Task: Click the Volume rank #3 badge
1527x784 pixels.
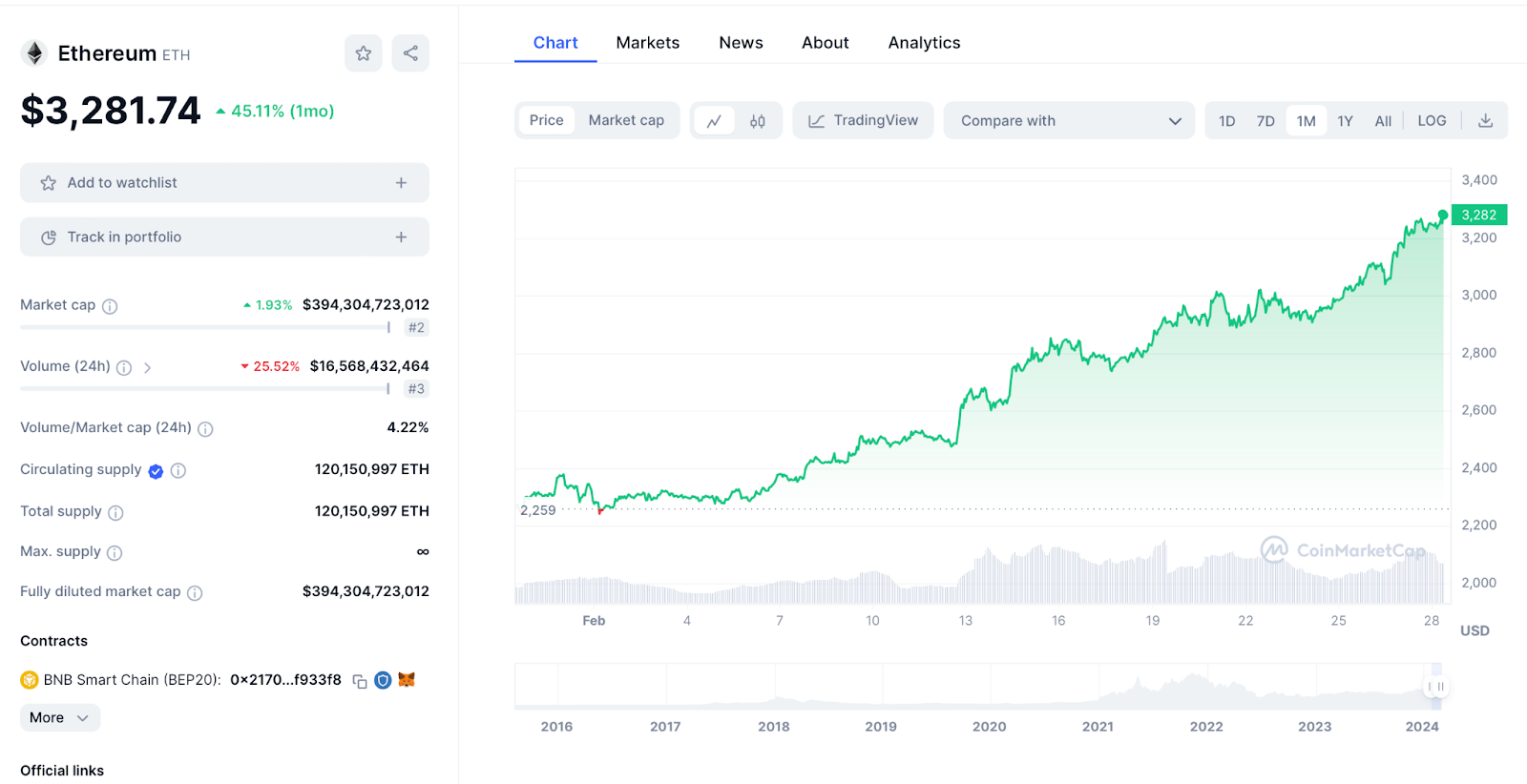Action: (x=416, y=389)
